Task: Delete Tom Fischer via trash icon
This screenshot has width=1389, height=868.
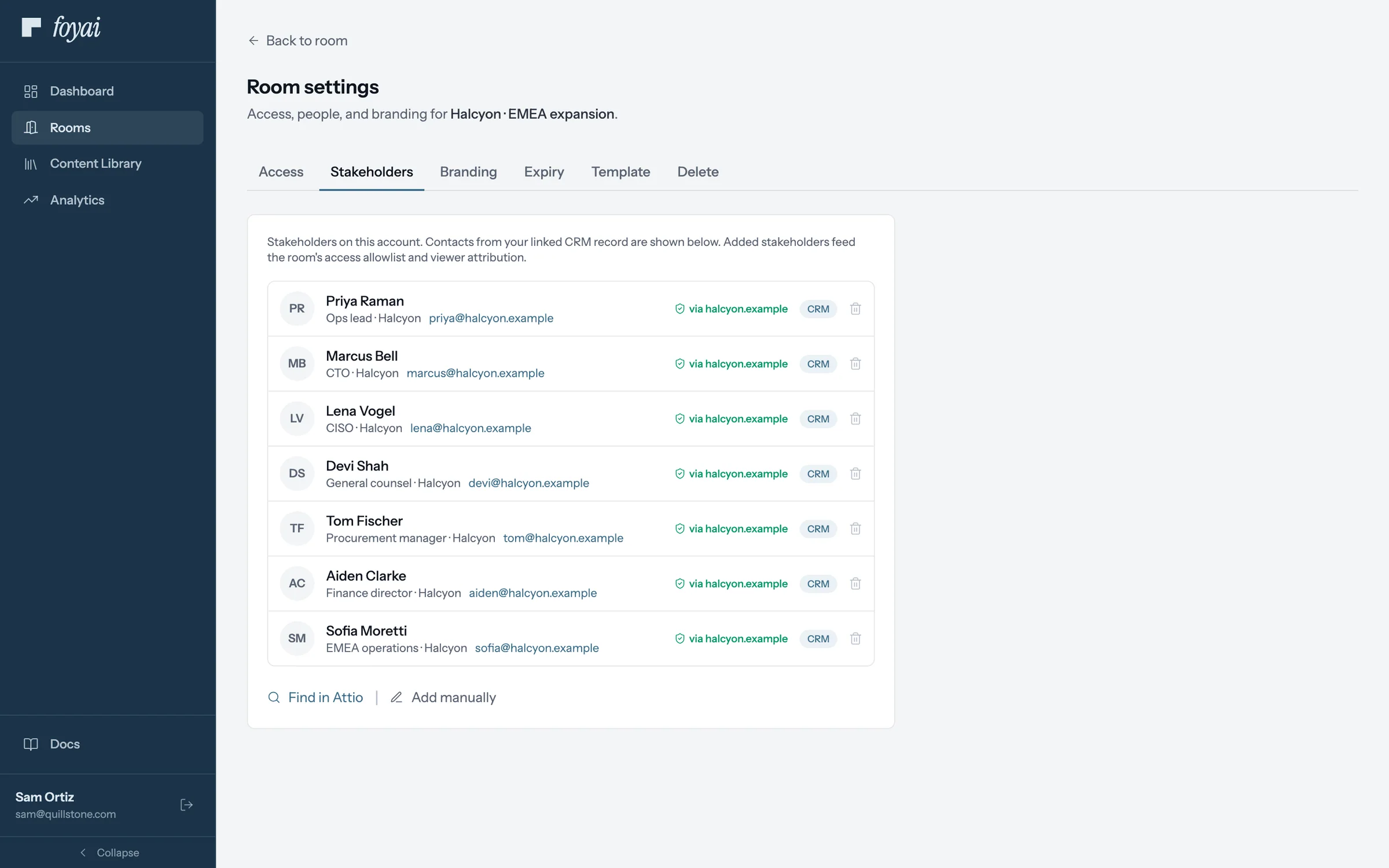Action: pyautogui.click(x=855, y=529)
